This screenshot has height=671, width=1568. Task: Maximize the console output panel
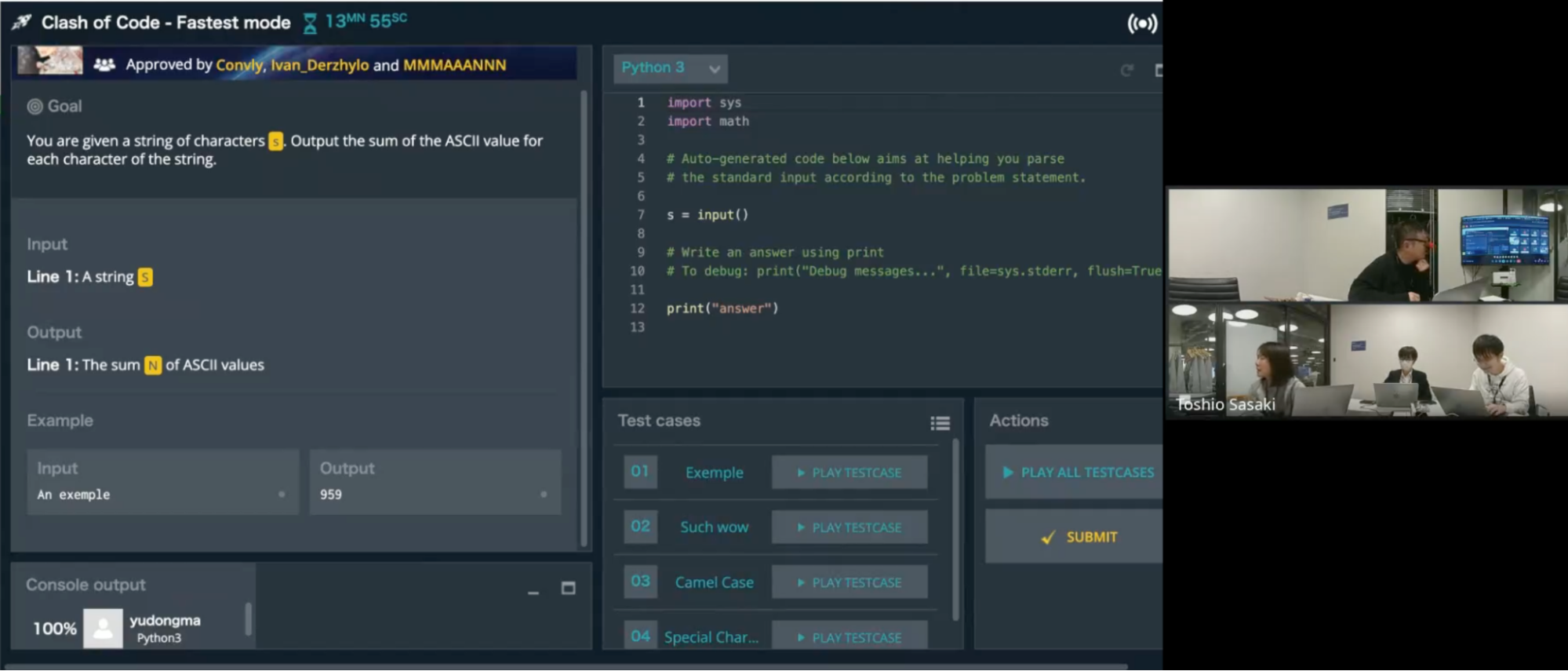coord(569,588)
